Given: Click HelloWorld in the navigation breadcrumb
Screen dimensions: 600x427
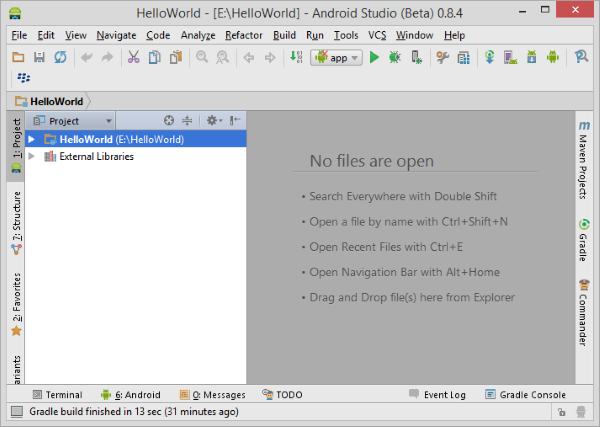Looking at the screenshot, I should point(49,101).
